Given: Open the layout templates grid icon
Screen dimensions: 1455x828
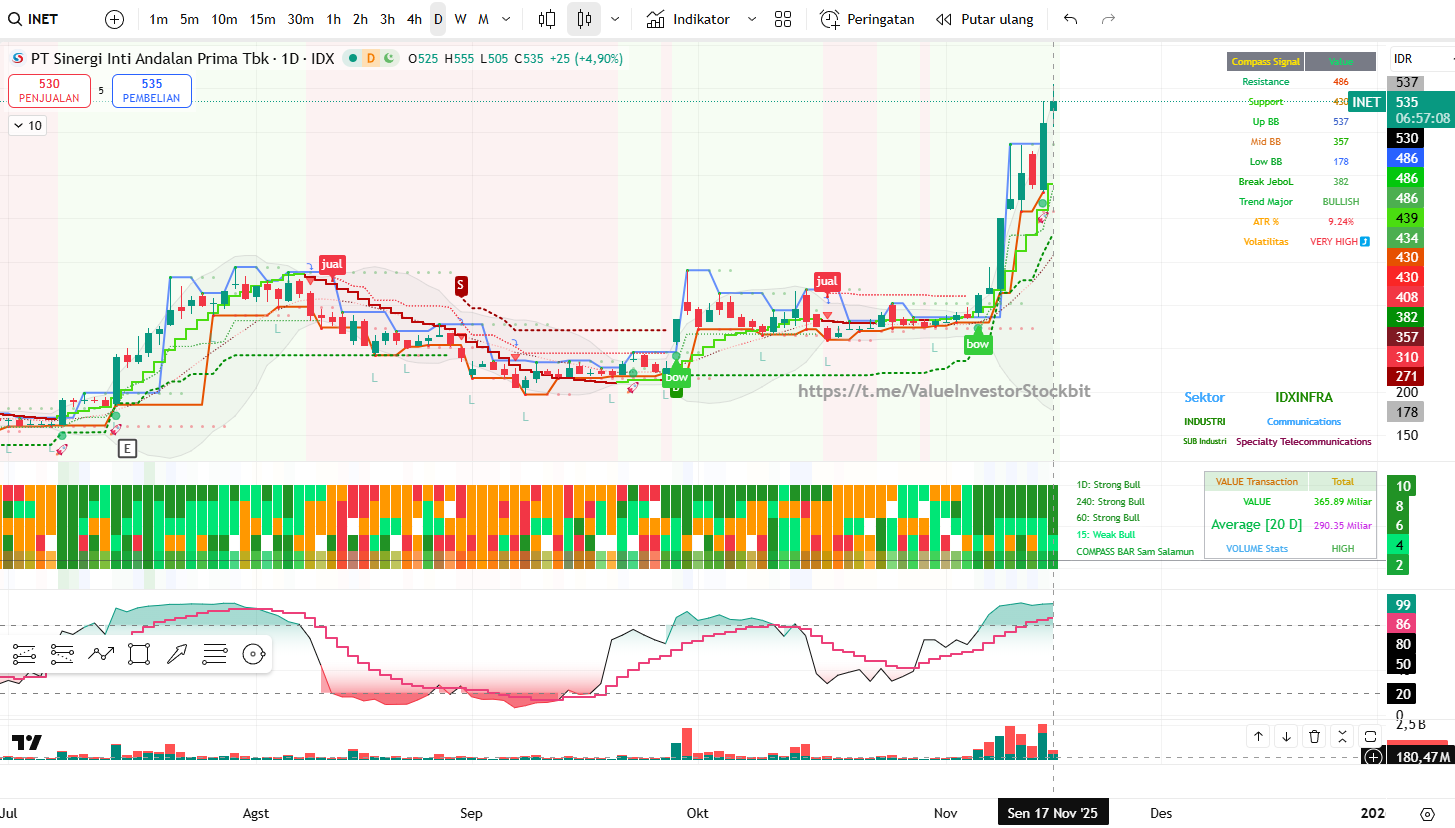Looking at the screenshot, I should click(783, 19).
